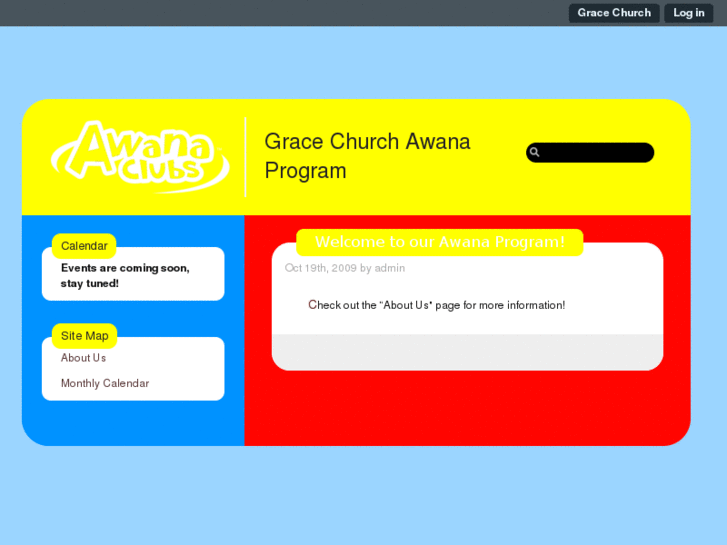Open the Grace Church button in top bar
This screenshot has height=545, width=727.
614,13
